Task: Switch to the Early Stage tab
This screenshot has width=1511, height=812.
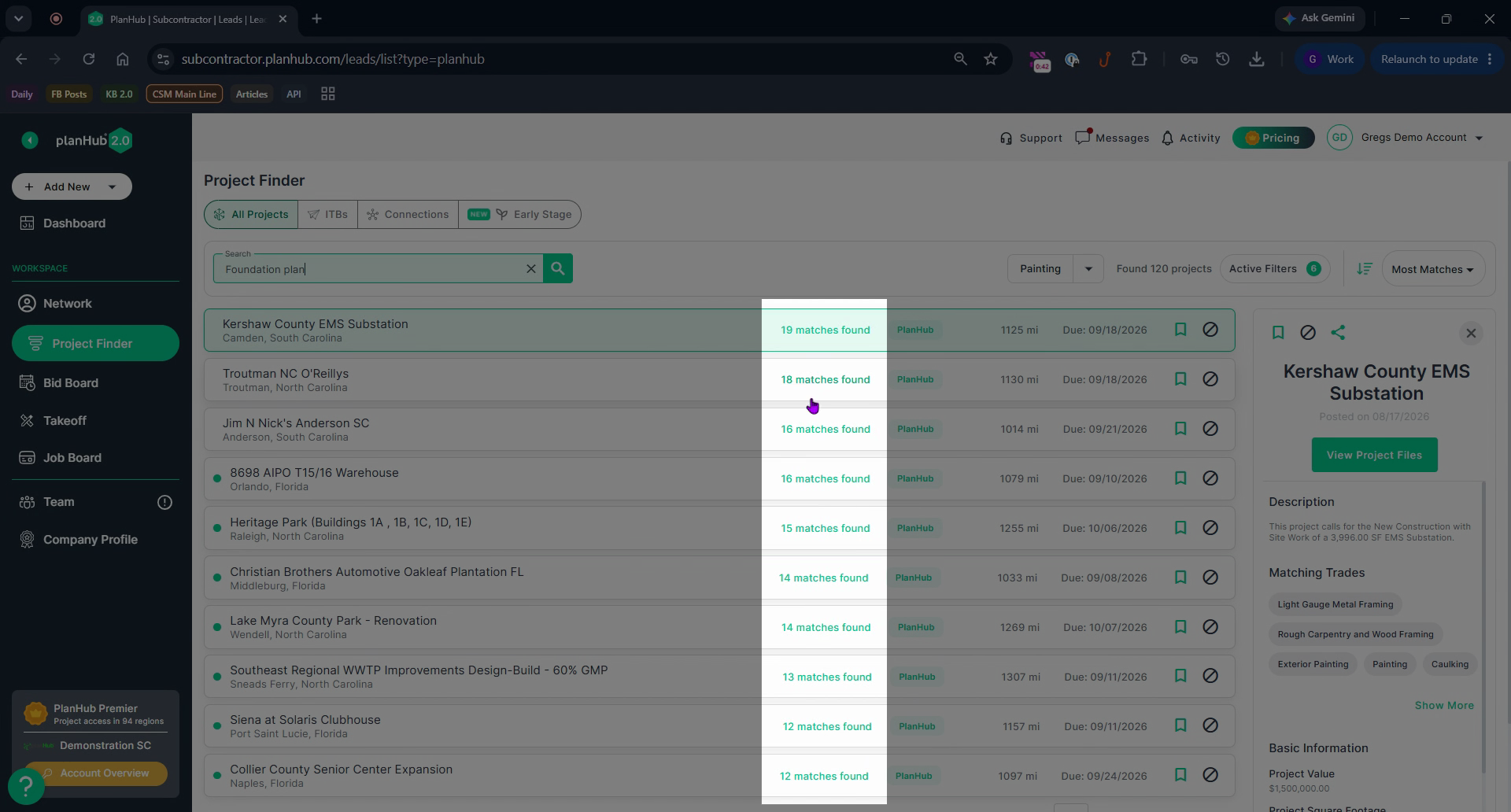Action: click(x=520, y=214)
